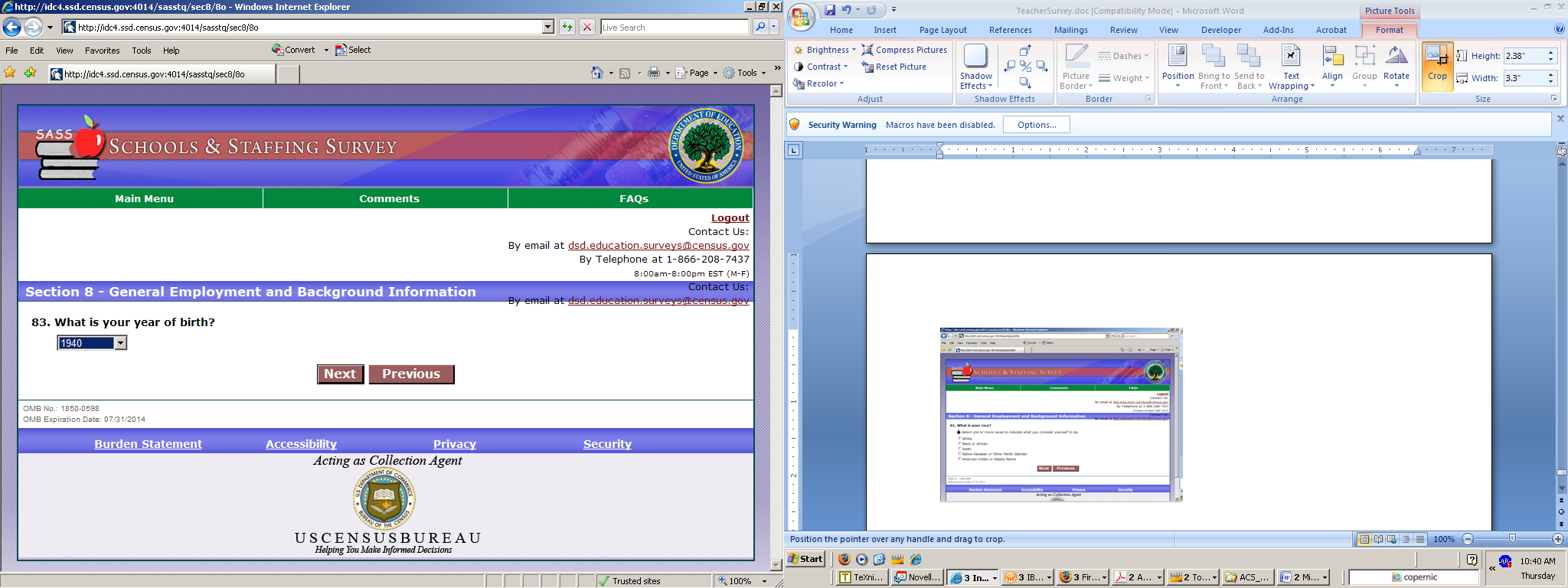Open the Position dropdown in Word
Image resolution: width=1568 pixels, height=588 pixels.
tap(1178, 67)
